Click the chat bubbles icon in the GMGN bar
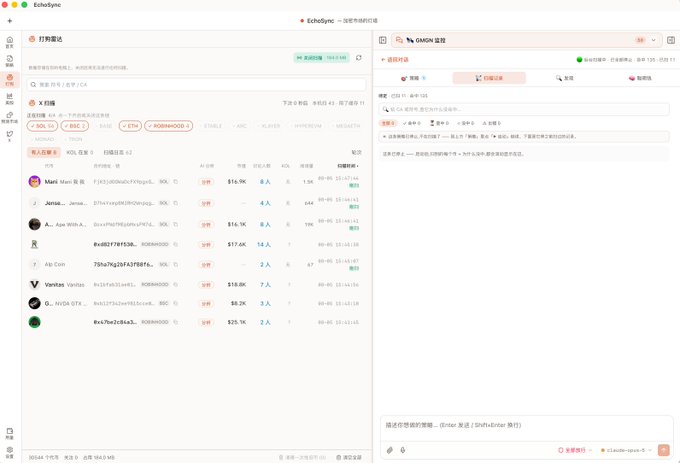 (399, 40)
